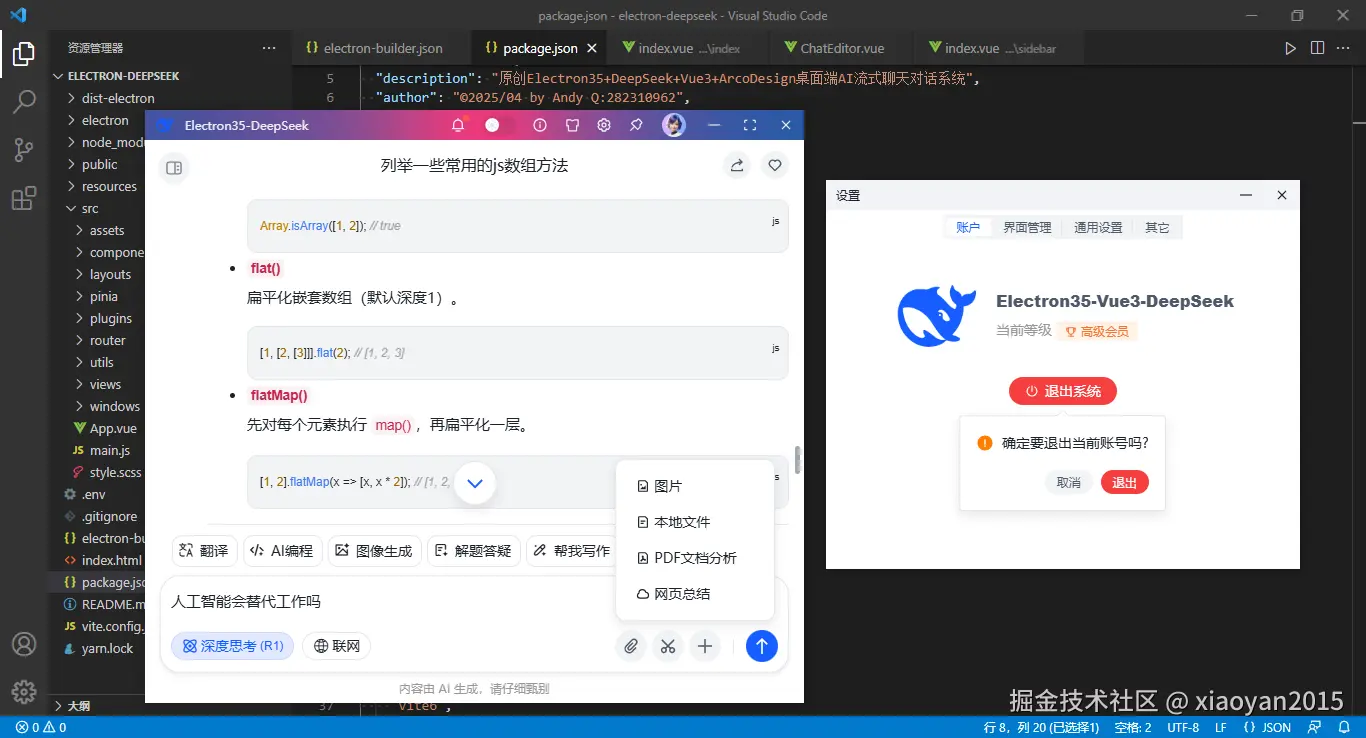This screenshot has width=1366, height=738.
Task: Toggle 联网 web search mode
Action: (337, 646)
